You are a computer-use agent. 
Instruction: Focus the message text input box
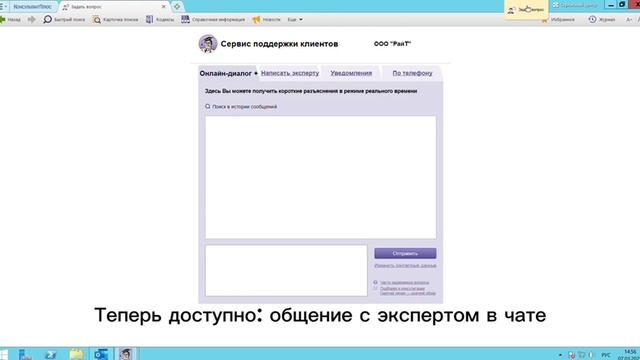(x=286, y=271)
